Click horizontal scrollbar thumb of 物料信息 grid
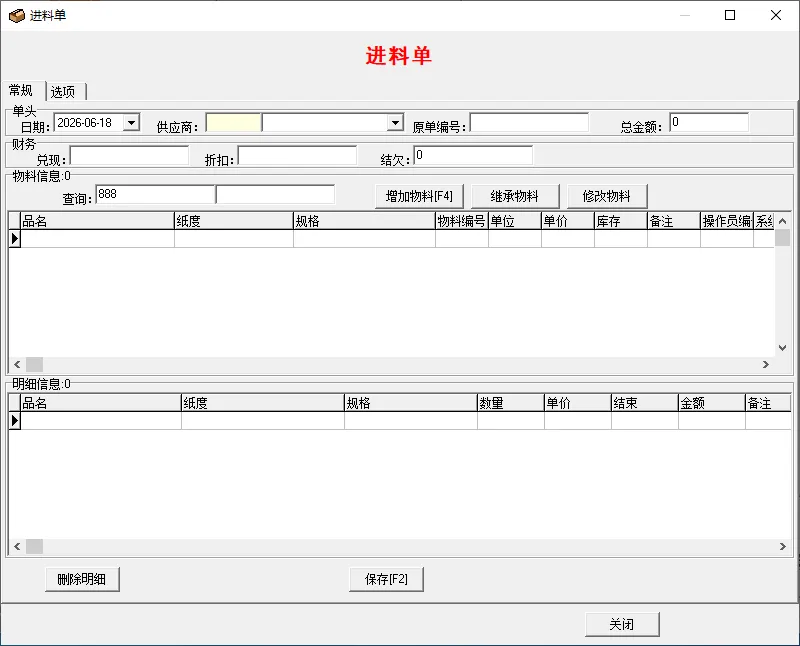The image size is (800, 646). coord(35,364)
